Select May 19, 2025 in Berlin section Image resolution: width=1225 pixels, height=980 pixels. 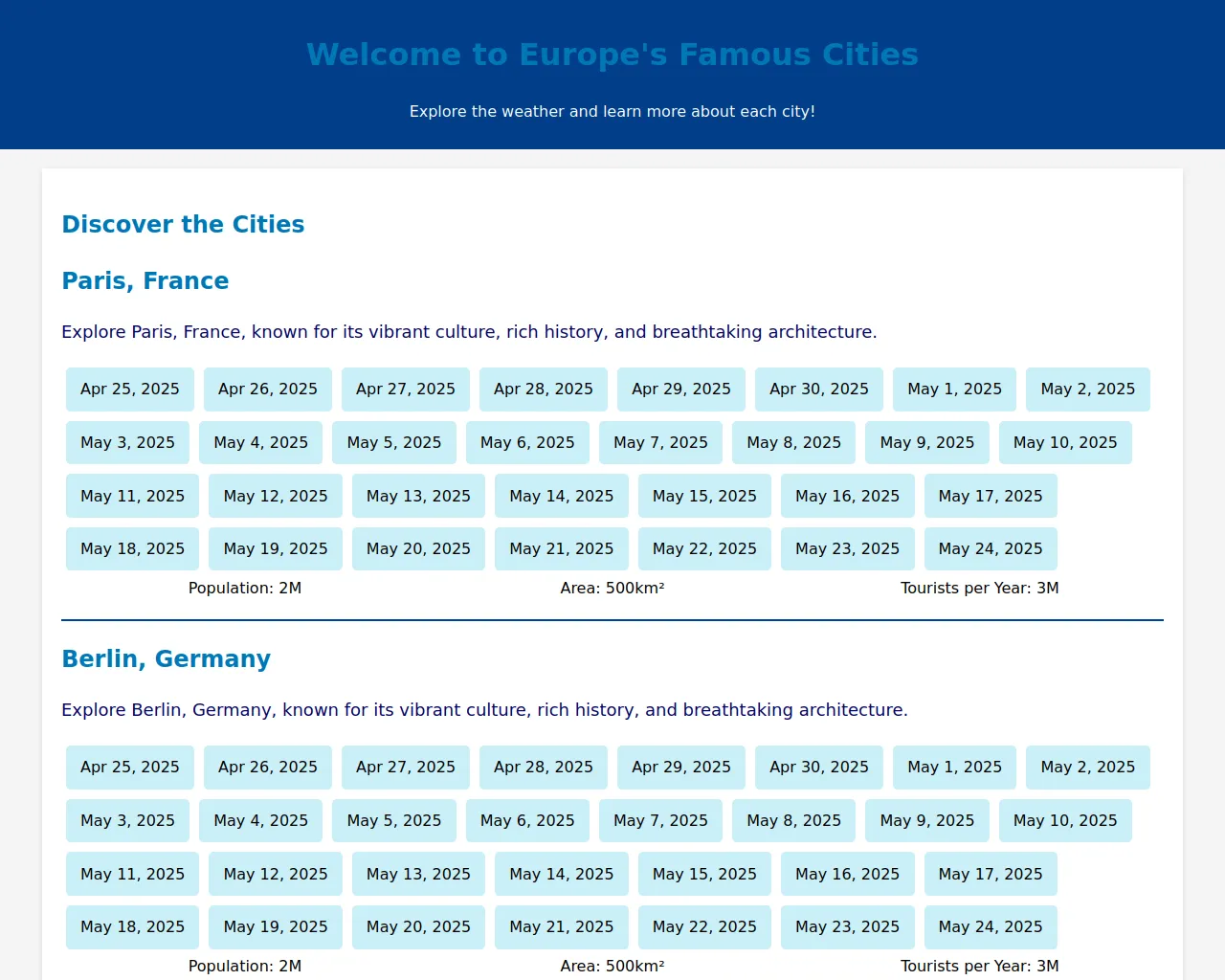click(276, 927)
